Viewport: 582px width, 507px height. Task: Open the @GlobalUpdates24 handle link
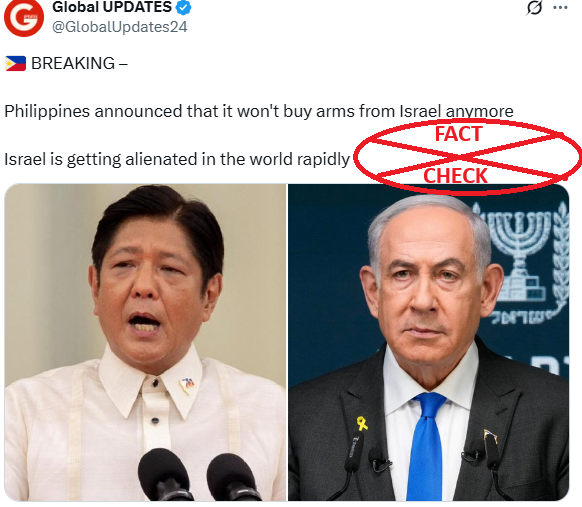pos(120,27)
